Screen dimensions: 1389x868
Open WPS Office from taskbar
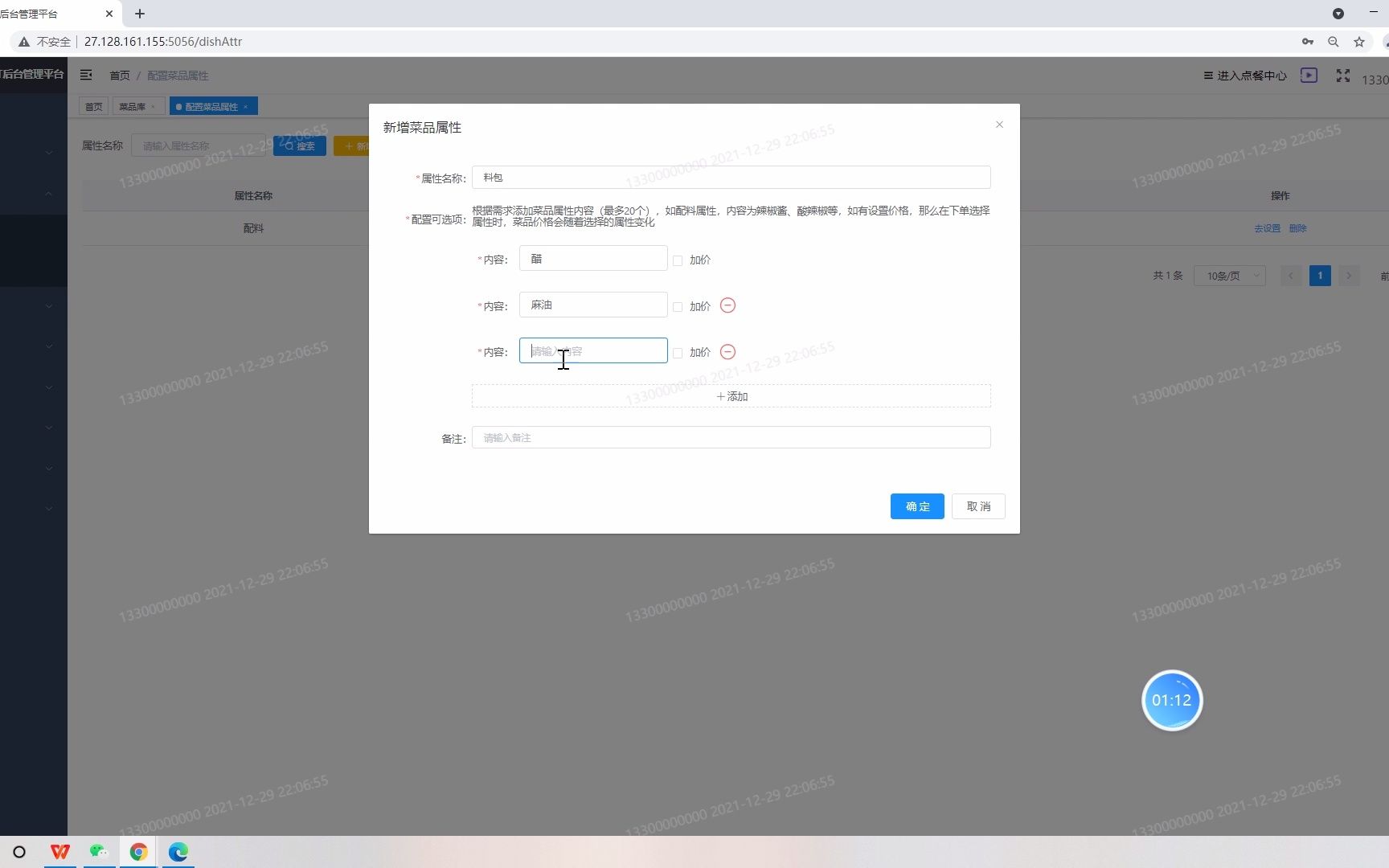pyautogui.click(x=60, y=852)
